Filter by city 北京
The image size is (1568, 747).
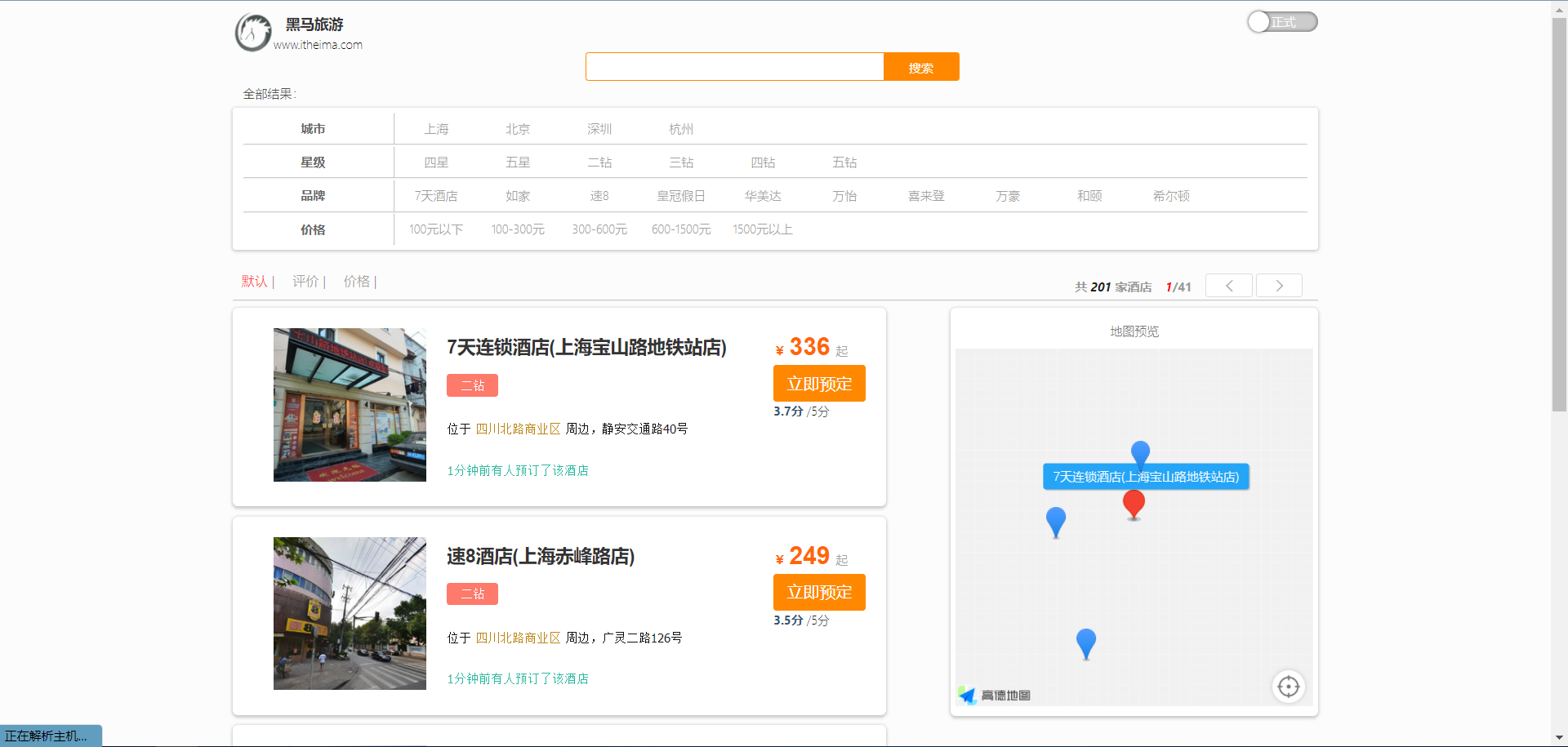pos(518,129)
